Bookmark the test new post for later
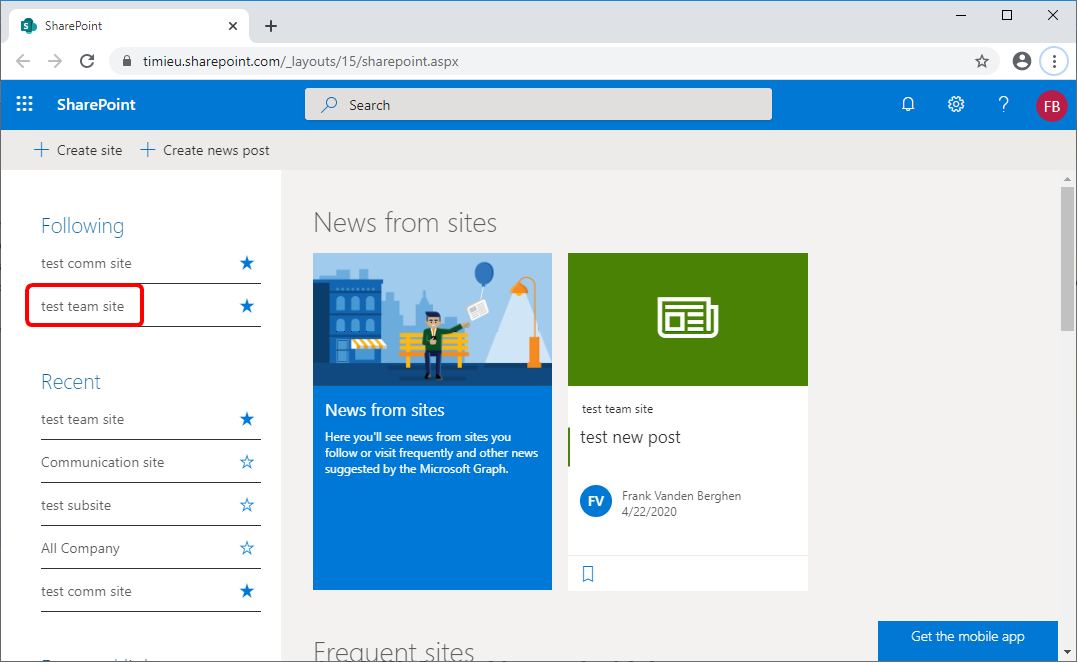1078x663 pixels. click(x=588, y=574)
